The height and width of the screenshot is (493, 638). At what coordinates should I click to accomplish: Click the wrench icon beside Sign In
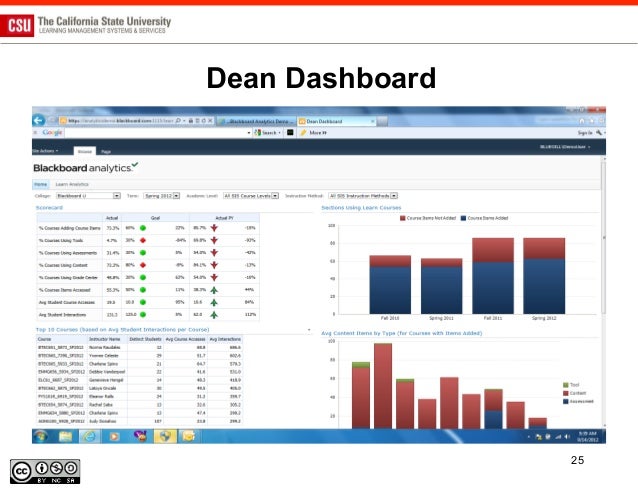coord(599,133)
